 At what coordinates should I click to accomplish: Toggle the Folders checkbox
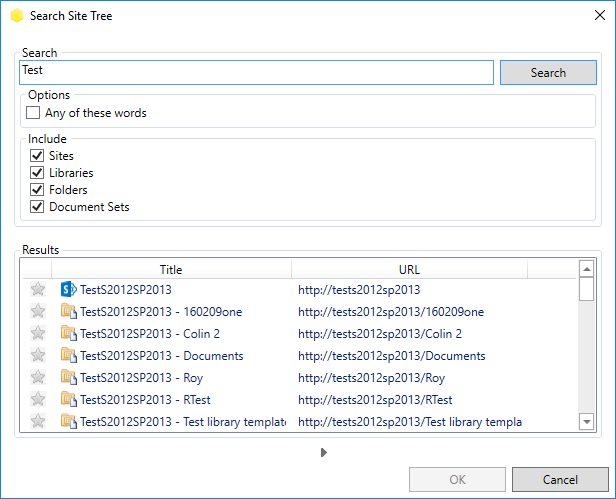pos(37,190)
